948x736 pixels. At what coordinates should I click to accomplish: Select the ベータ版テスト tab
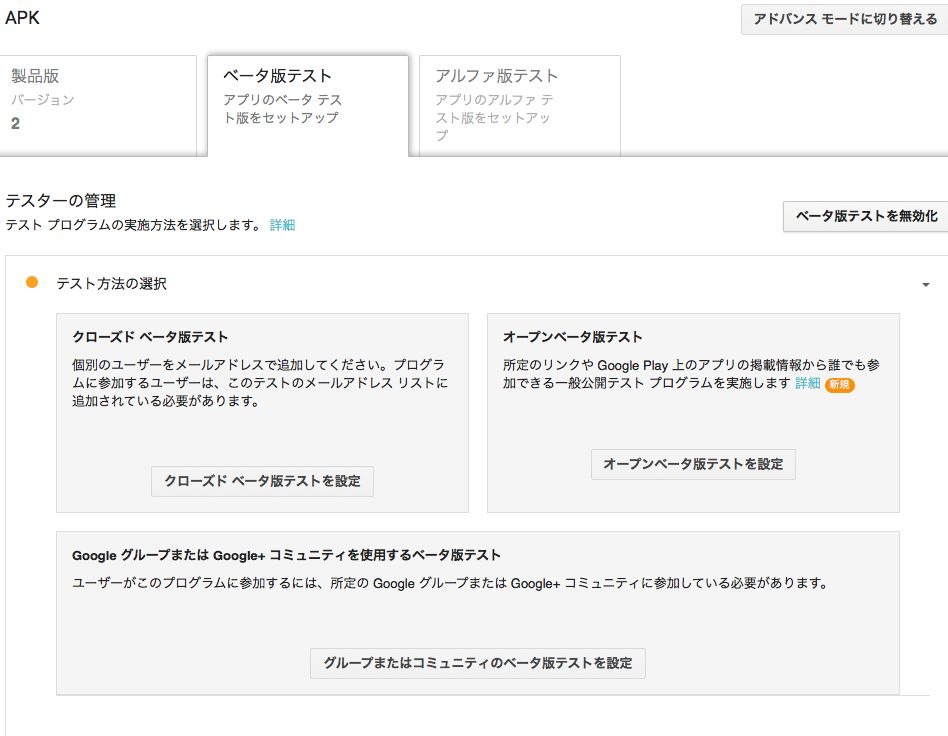pyautogui.click(x=307, y=105)
